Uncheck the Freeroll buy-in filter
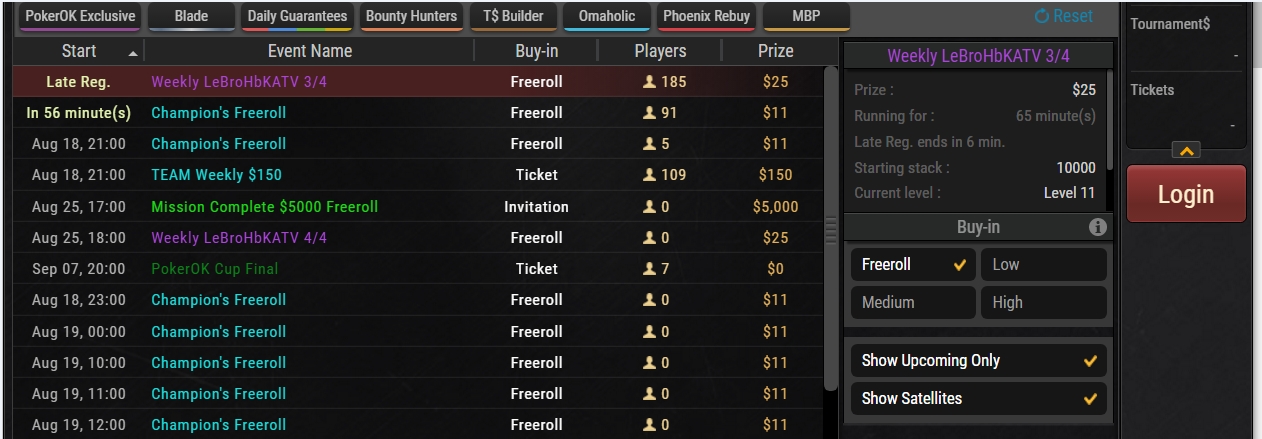 913,265
